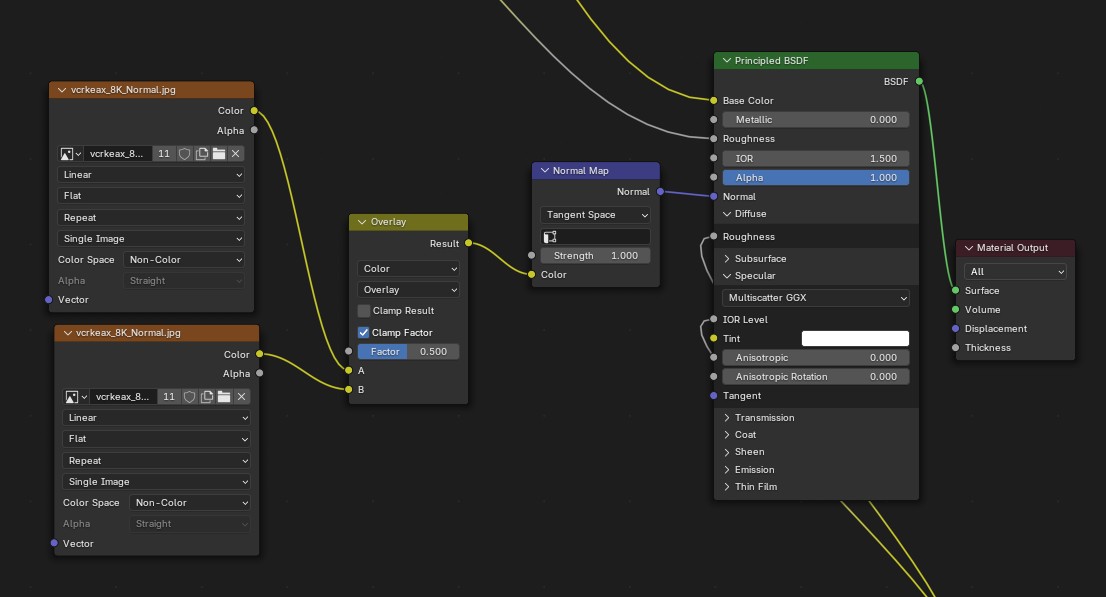Click the Thickness input socket
The width and height of the screenshot is (1106, 597).
click(x=956, y=348)
